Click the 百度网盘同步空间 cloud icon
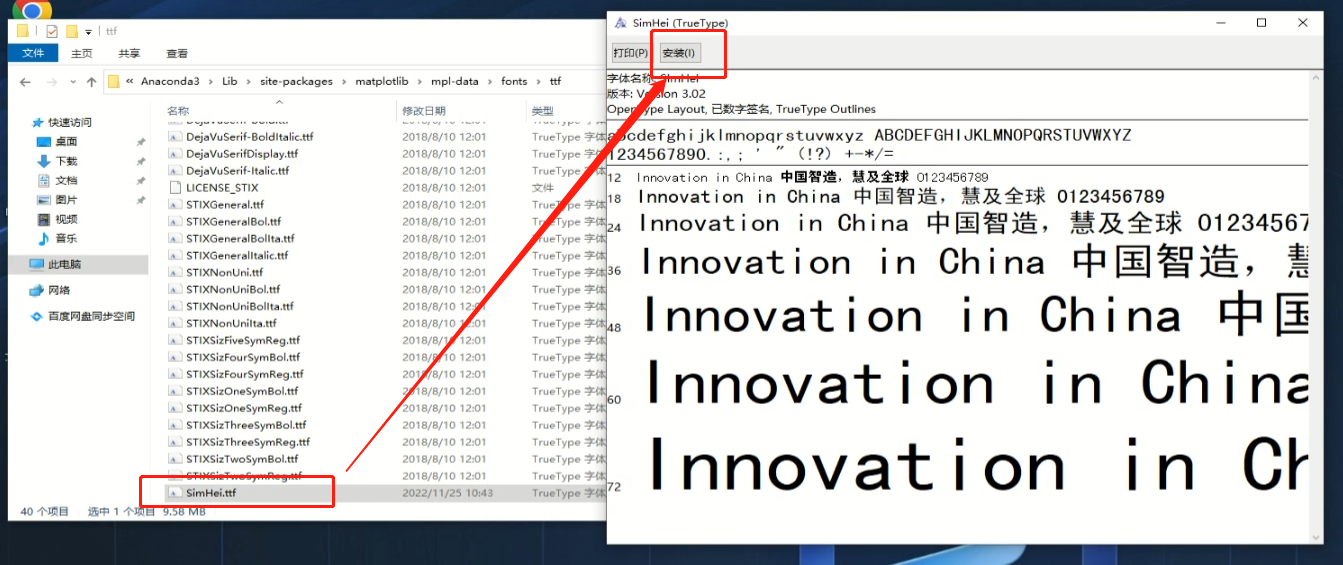The width and height of the screenshot is (1343, 565). point(37,316)
